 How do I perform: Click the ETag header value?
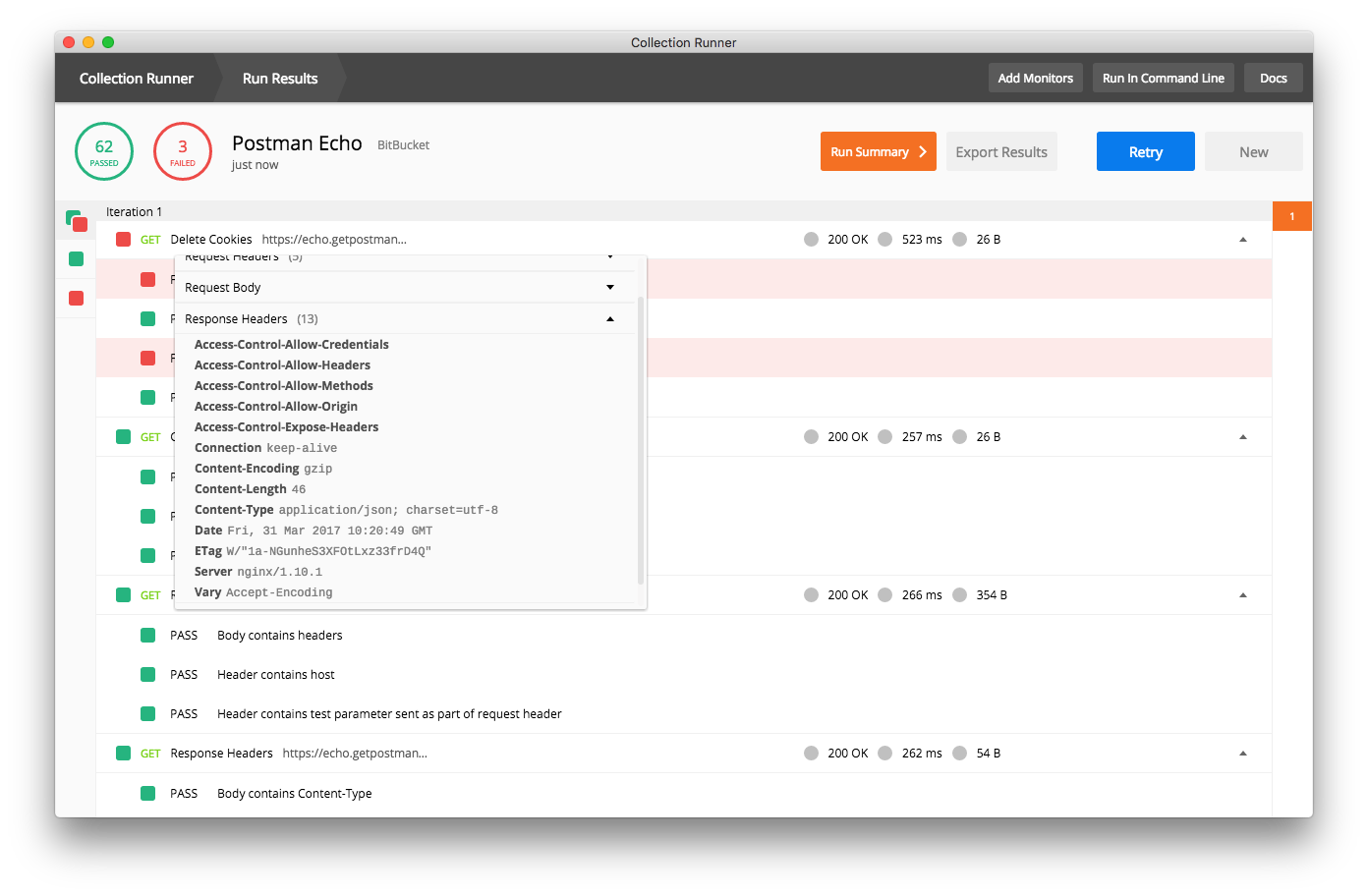point(329,551)
